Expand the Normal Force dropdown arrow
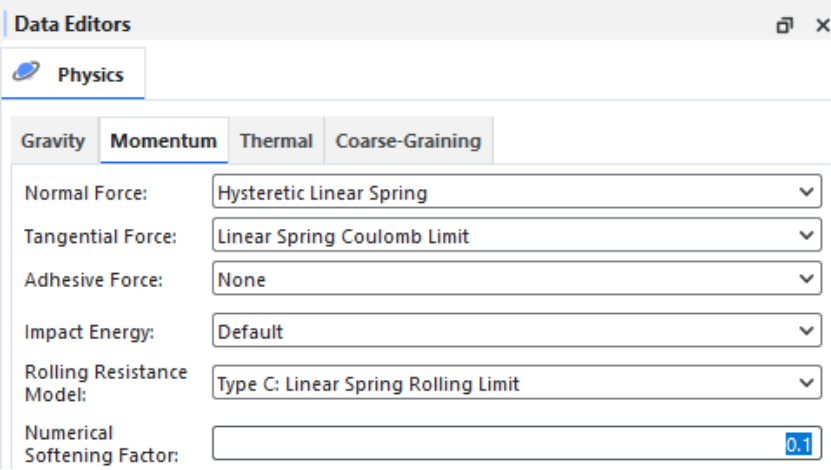 click(807, 192)
